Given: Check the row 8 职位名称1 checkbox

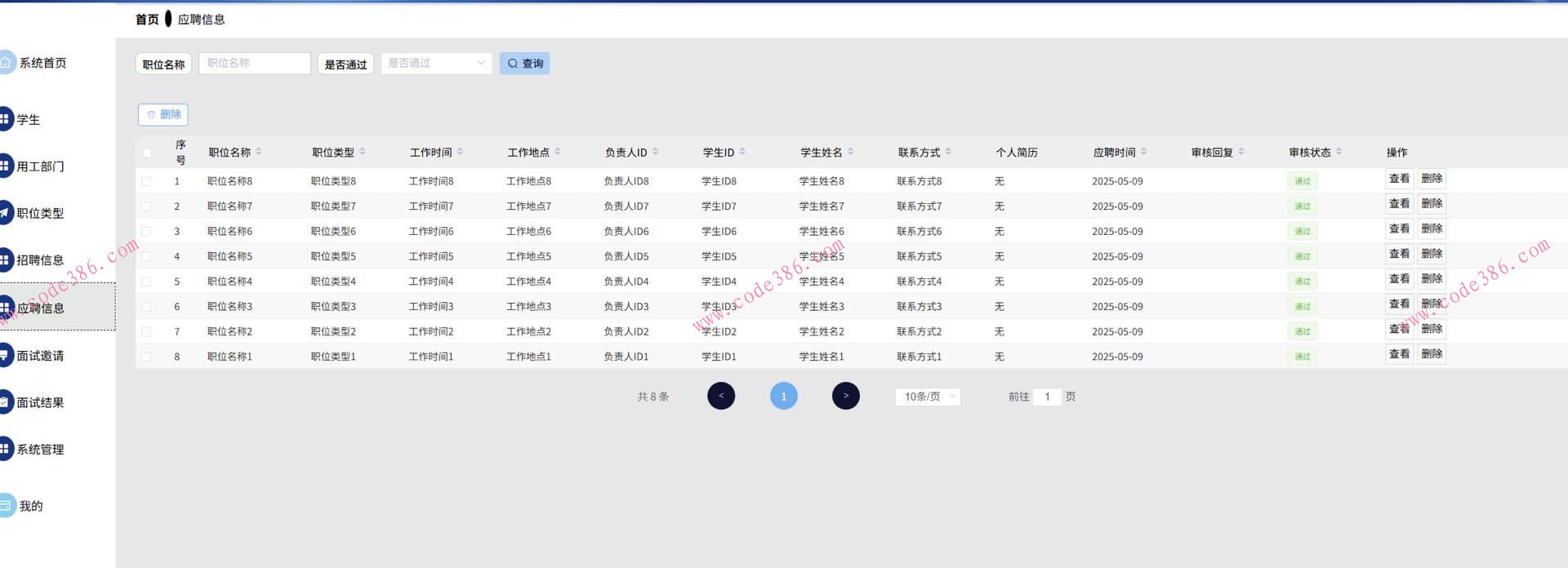Looking at the screenshot, I should click(146, 357).
